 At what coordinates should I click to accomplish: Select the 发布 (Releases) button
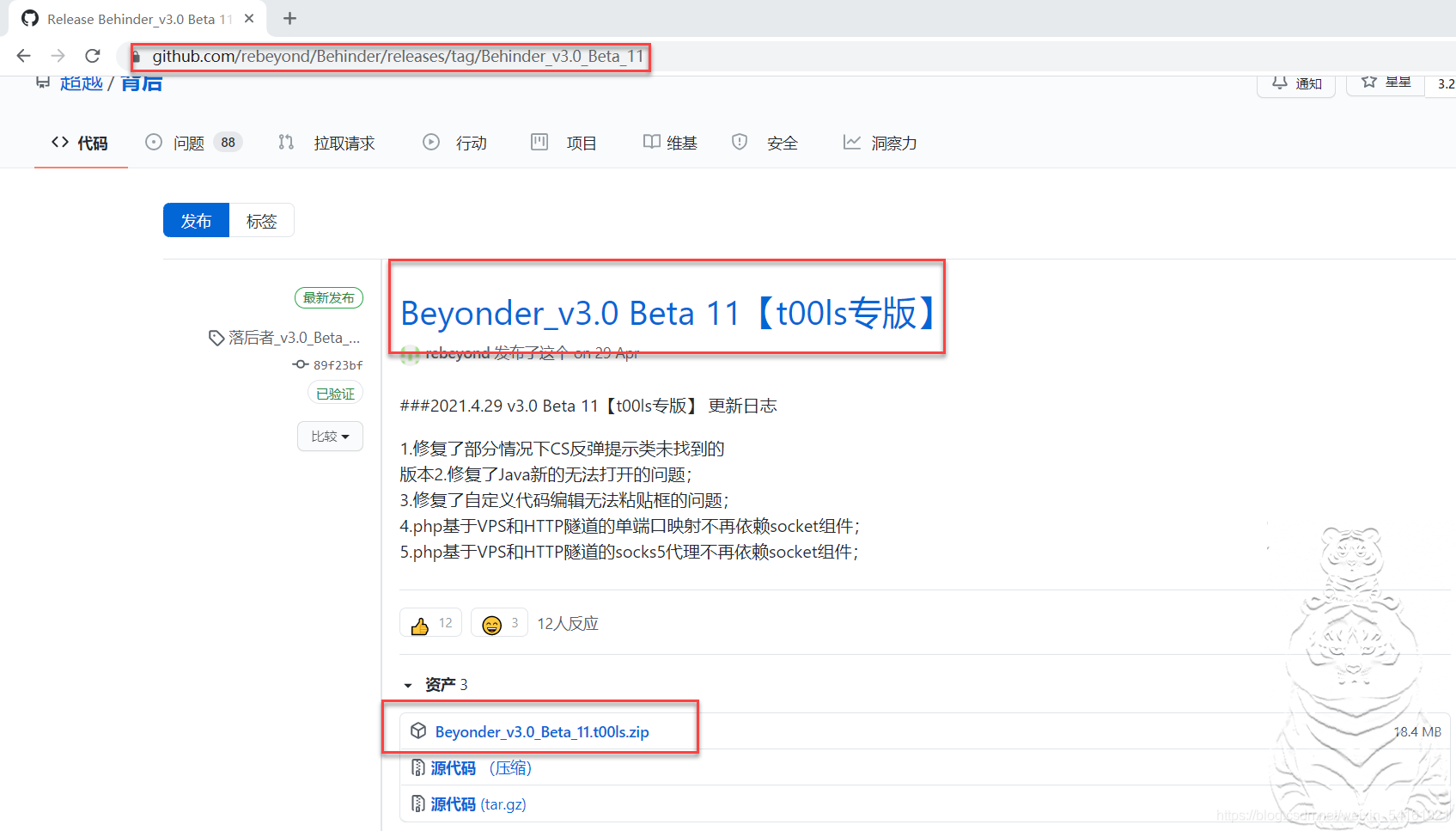click(196, 221)
